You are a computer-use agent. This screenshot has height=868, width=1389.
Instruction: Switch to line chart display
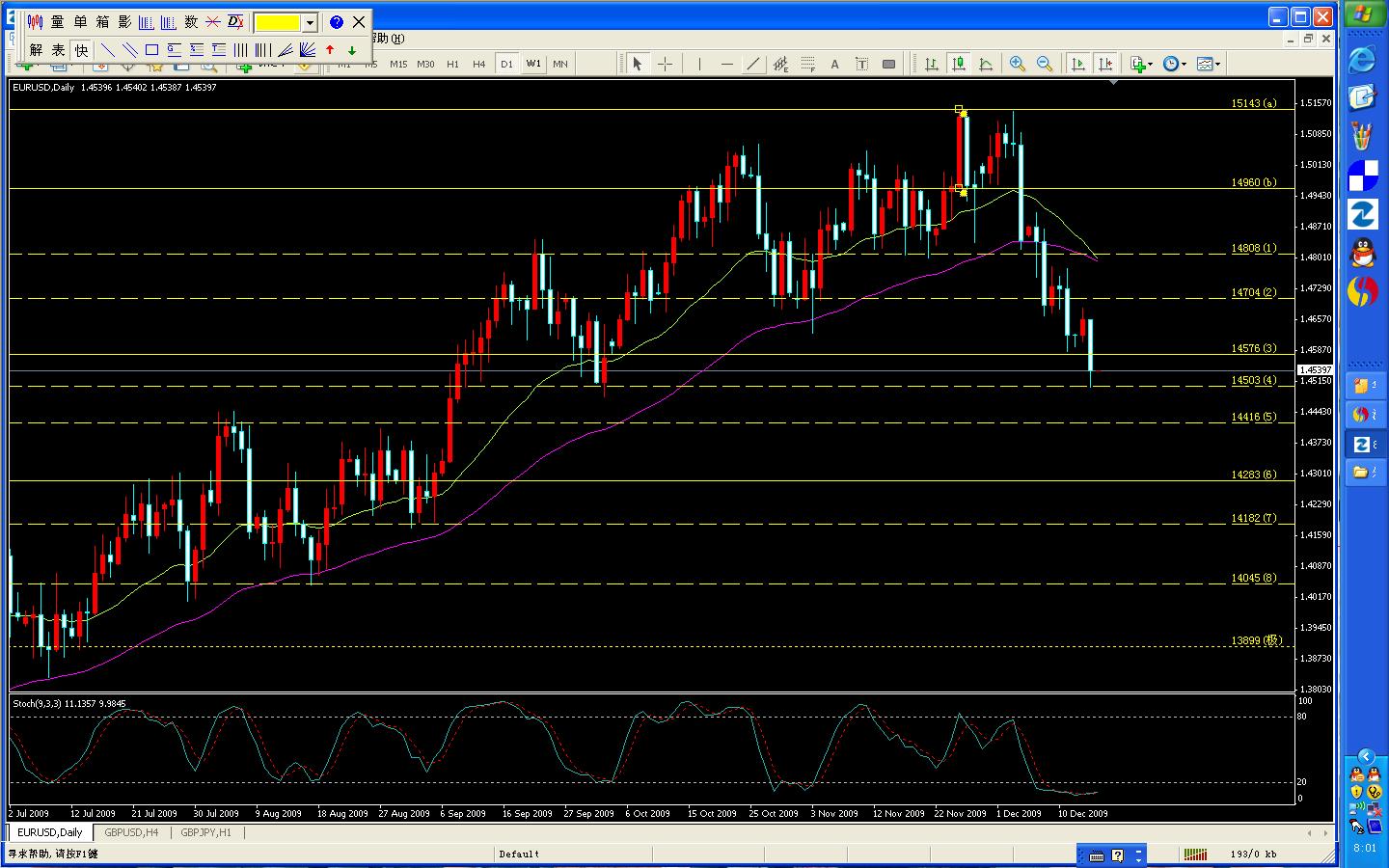pos(986,65)
